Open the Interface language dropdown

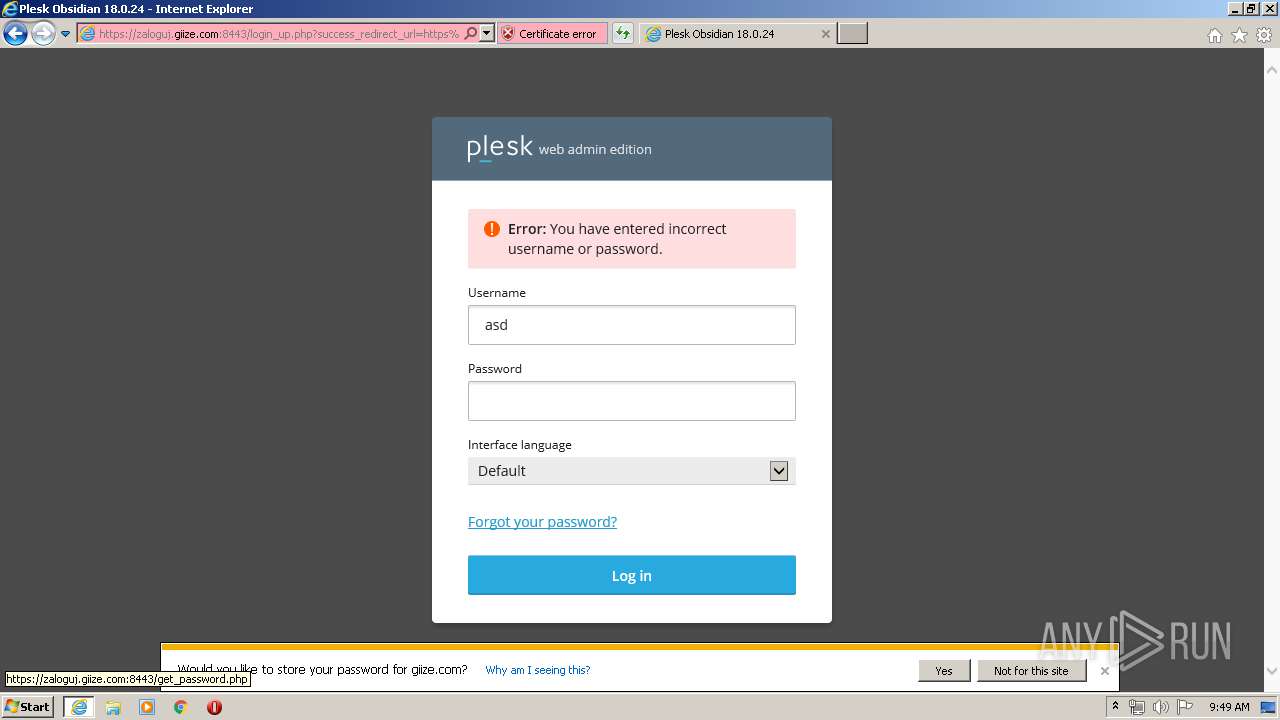(632, 471)
